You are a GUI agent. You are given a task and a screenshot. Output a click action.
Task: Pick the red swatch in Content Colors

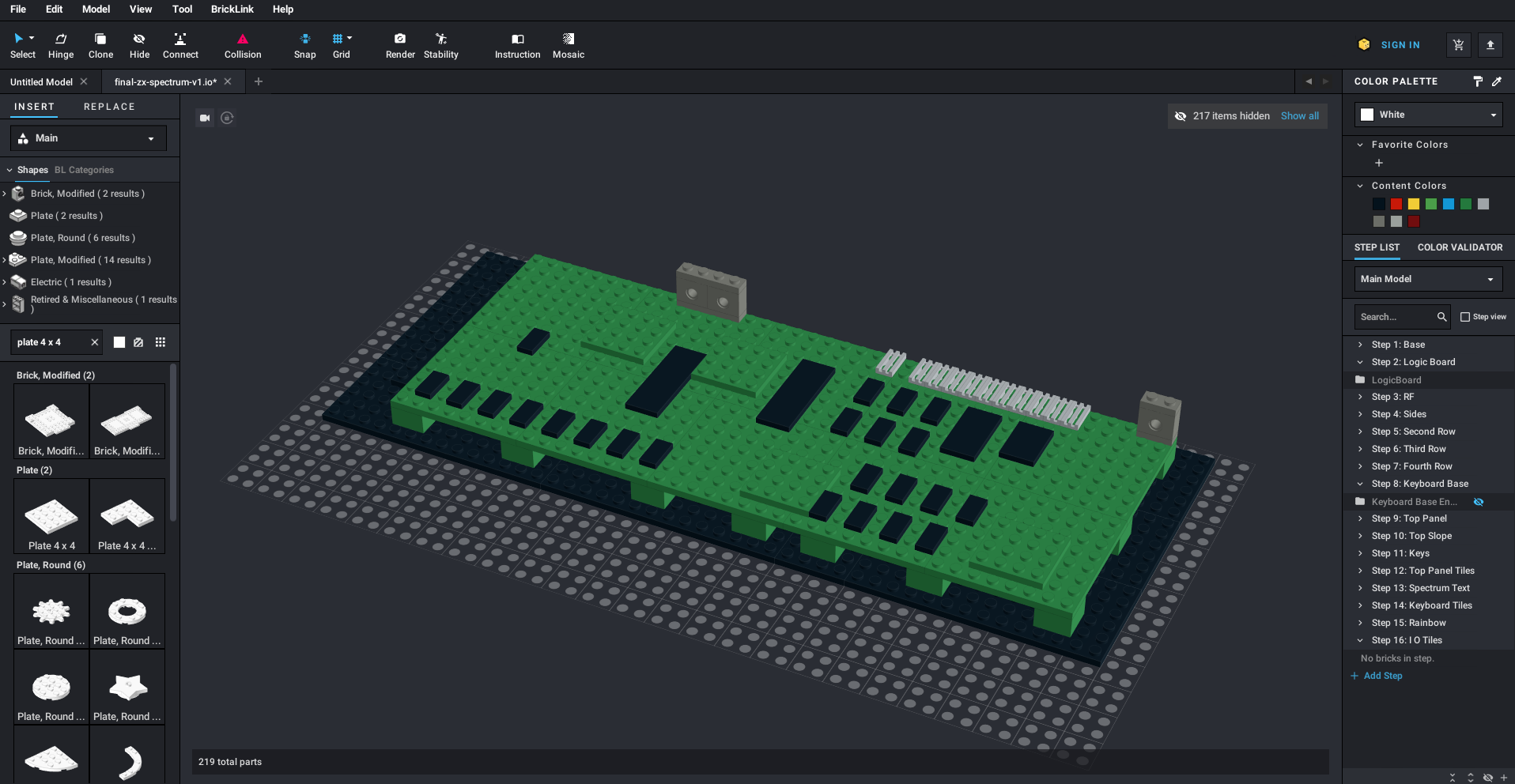pyautogui.click(x=1396, y=204)
